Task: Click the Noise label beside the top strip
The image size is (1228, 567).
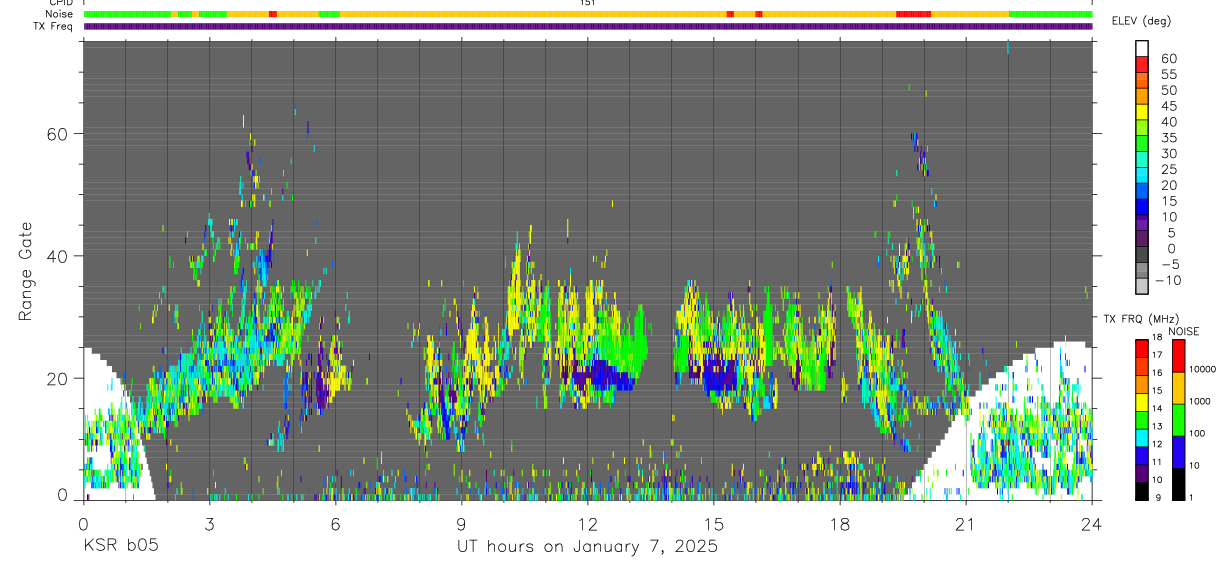Action: point(60,14)
